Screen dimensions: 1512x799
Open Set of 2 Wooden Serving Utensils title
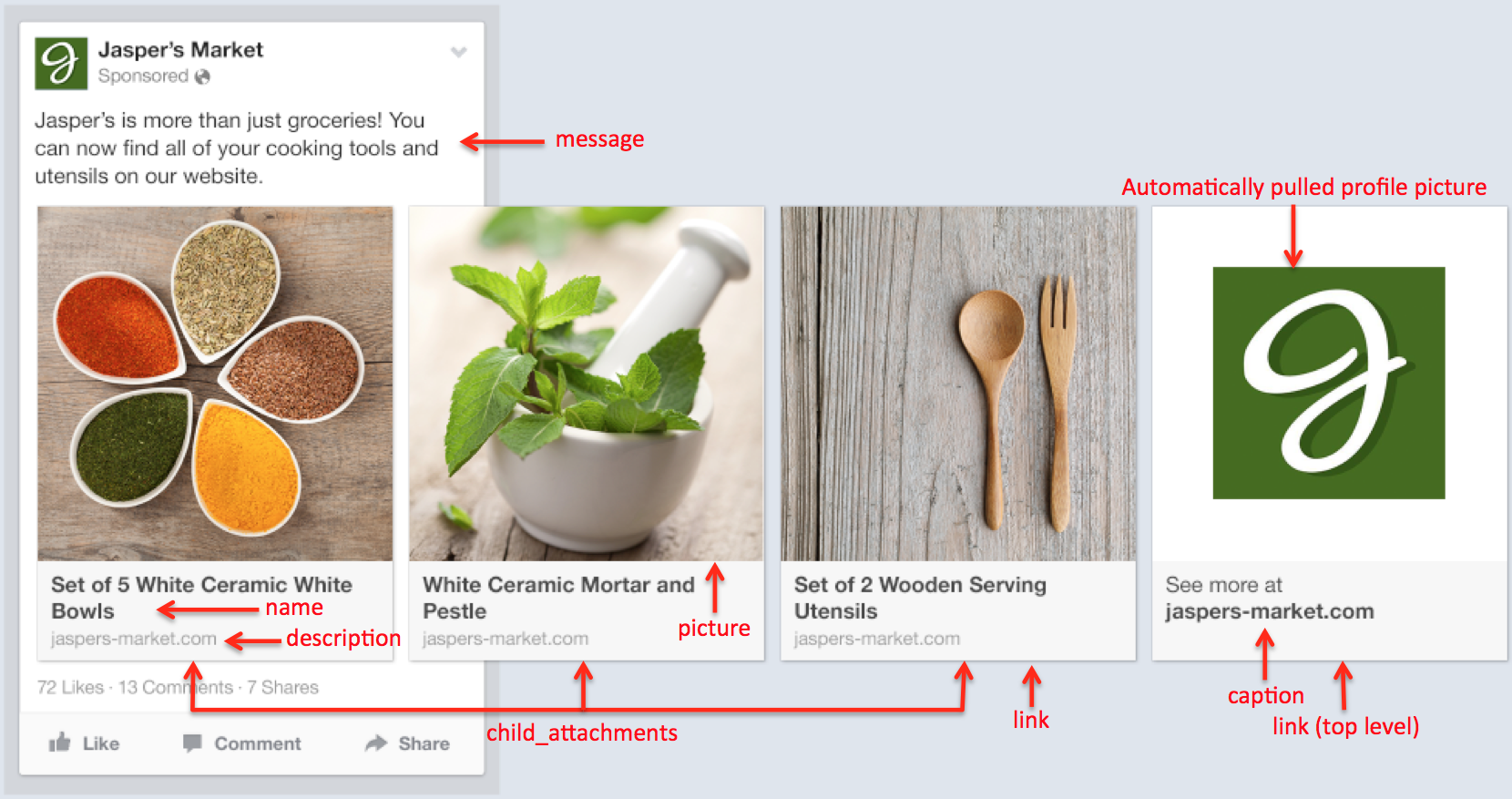[x=920, y=598]
